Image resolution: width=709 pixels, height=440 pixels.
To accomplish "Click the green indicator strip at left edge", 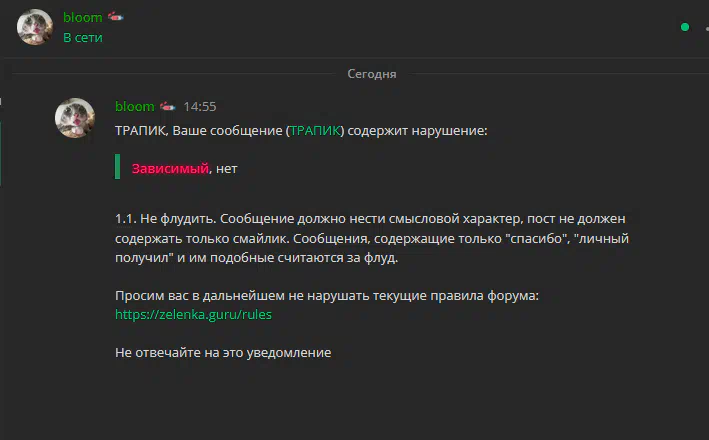I will [0, 154].
